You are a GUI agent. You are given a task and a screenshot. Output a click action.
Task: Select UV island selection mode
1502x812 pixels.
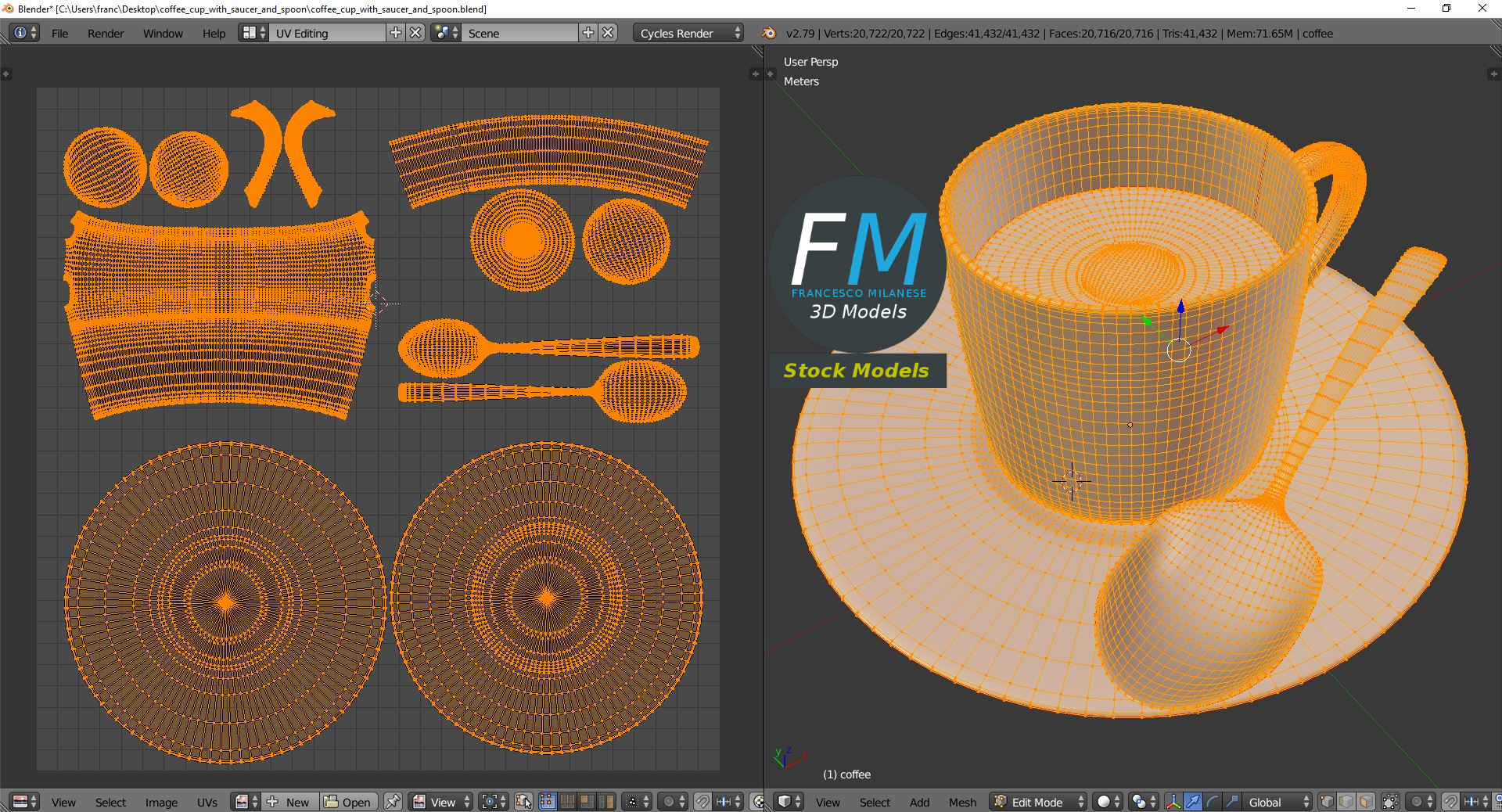click(606, 802)
